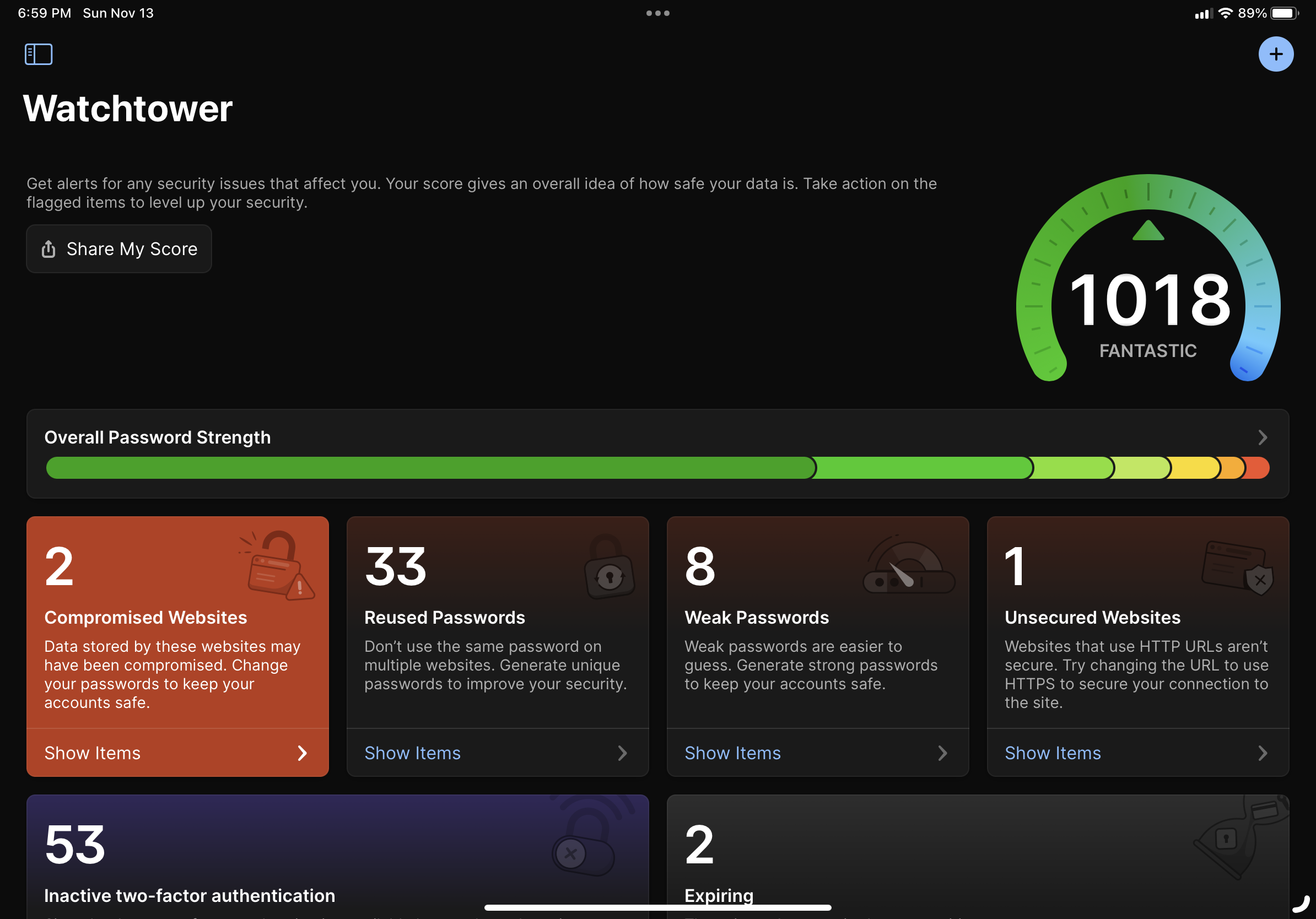Open chevron in Compromised Websites card
This screenshot has width=1316, height=919.
point(303,753)
